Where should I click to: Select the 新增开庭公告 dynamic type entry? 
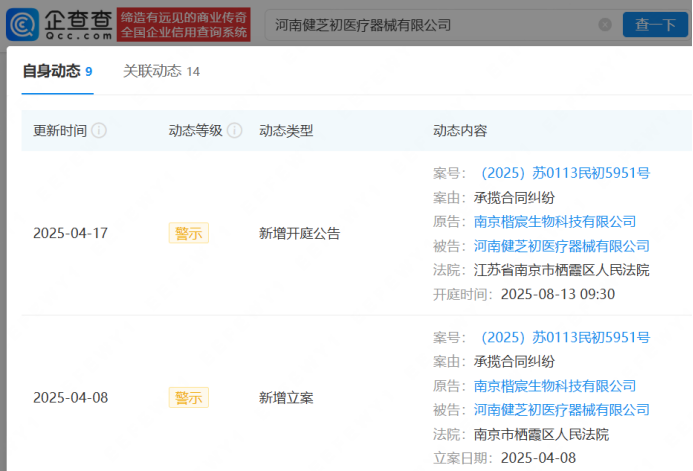point(299,233)
